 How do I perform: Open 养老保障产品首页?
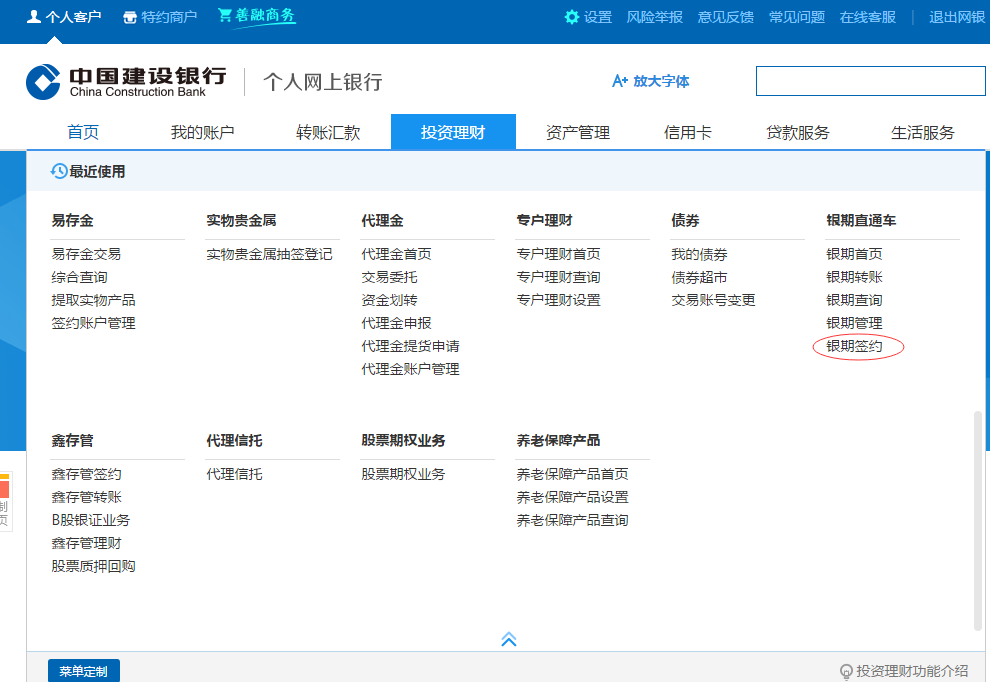573,474
